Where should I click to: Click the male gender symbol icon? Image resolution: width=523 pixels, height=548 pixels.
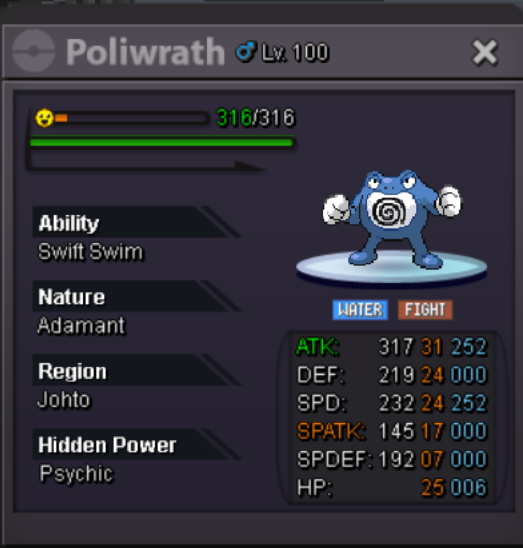pyautogui.click(x=245, y=52)
